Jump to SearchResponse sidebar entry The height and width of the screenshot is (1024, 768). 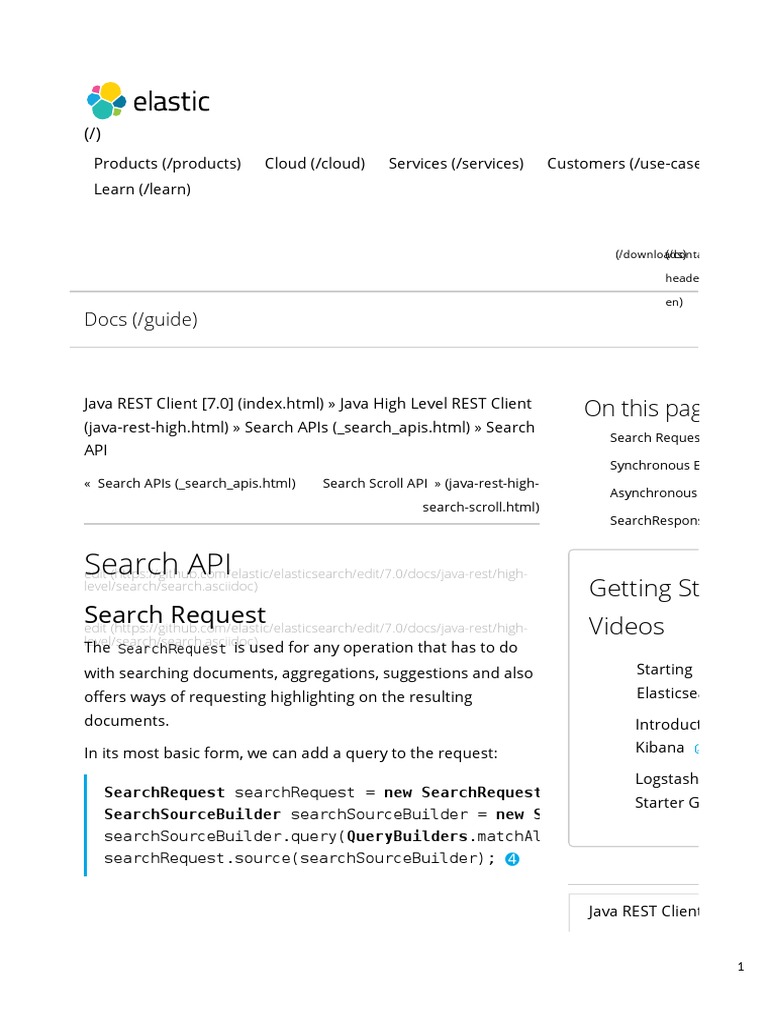click(x=654, y=520)
